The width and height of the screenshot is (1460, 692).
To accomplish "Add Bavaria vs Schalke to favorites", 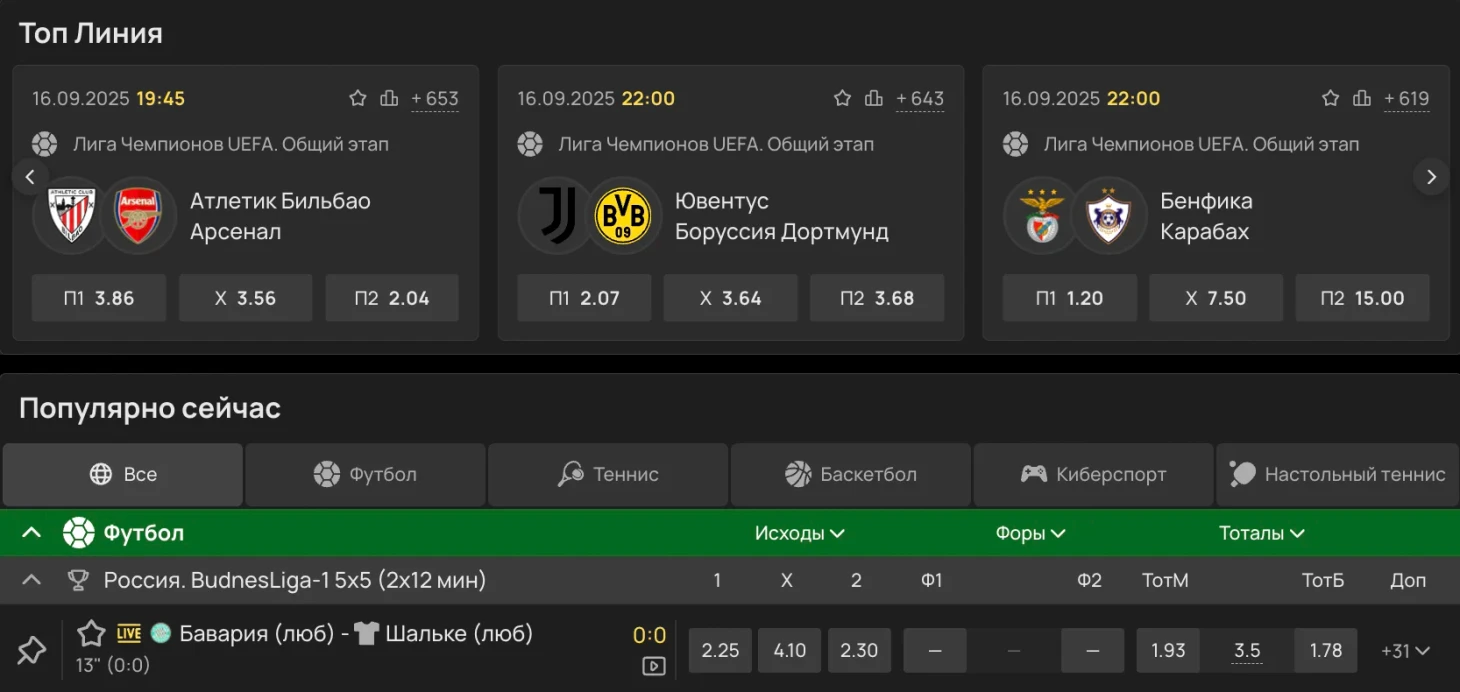I will [92, 633].
